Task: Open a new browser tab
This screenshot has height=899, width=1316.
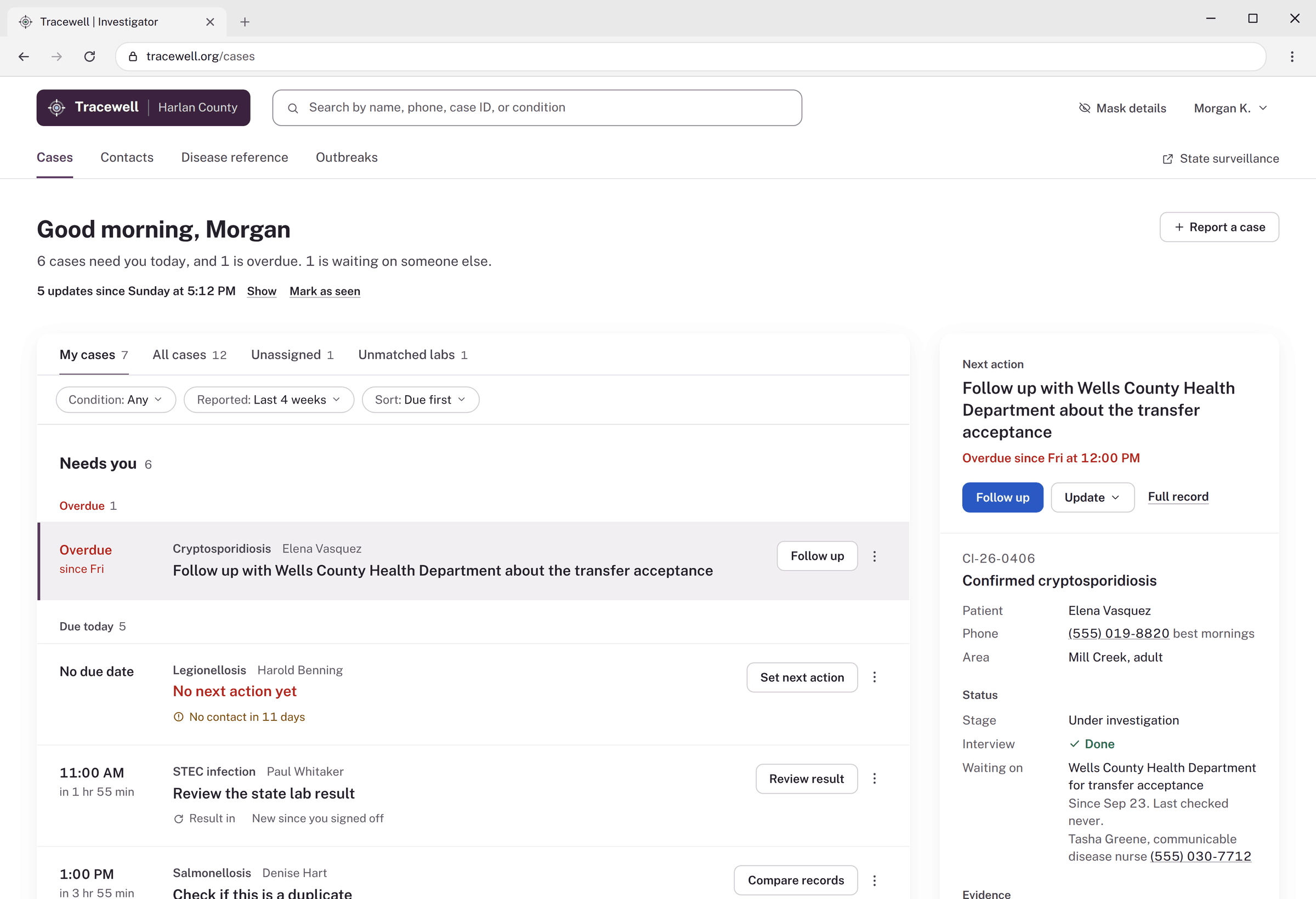Action: point(245,22)
